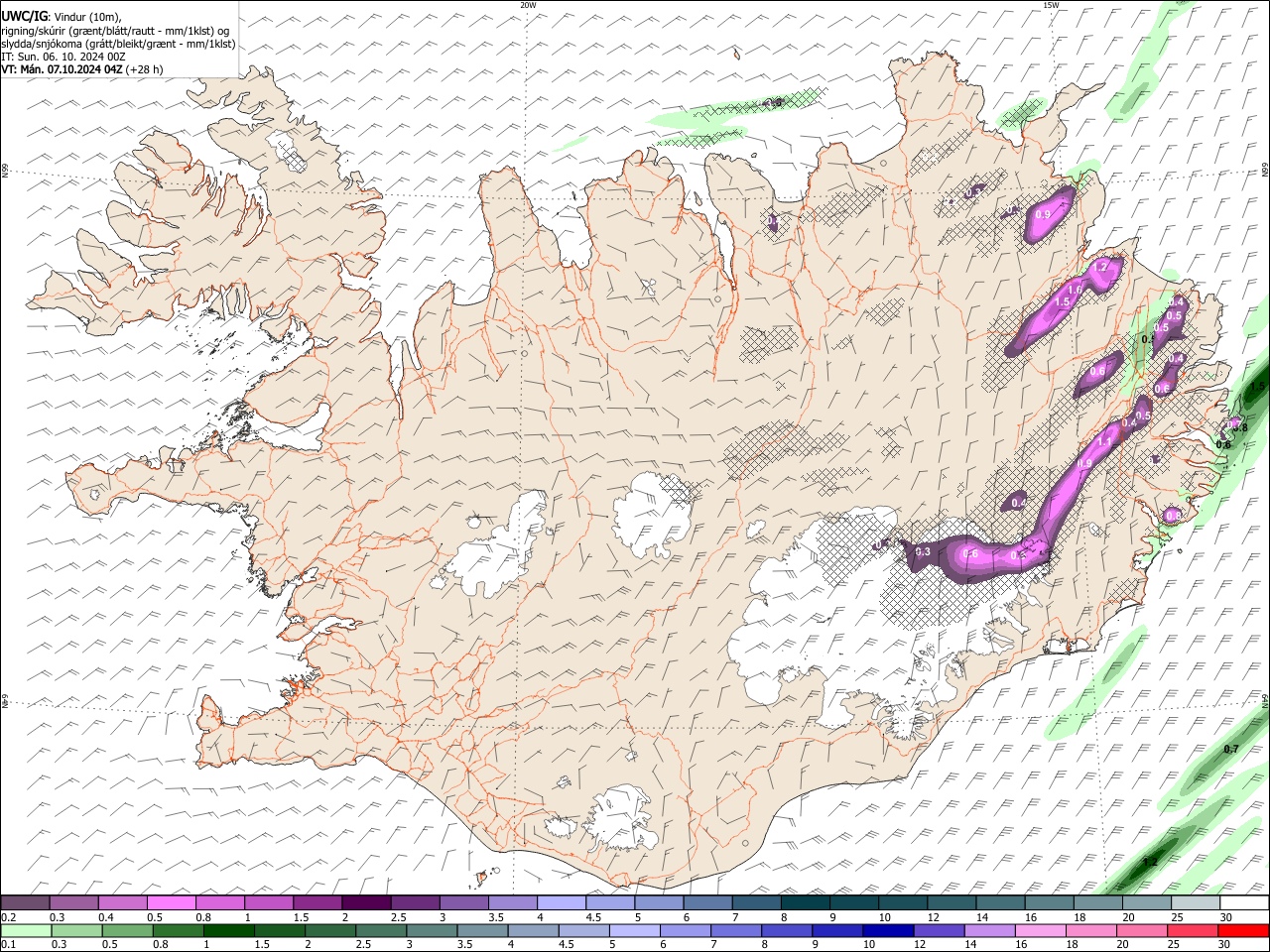The image size is (1270, 952).
Task: Select the IT: Sun. 06. 10. 2024 00Z line
Action: click(x=63, y=57)
